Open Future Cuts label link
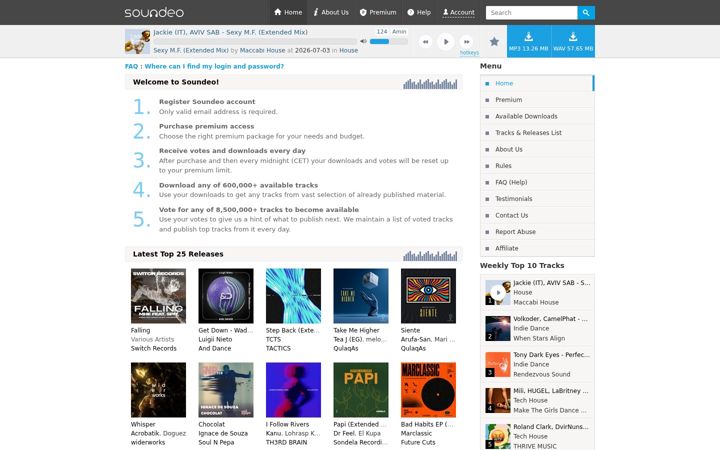Viewport: 720px width, 450px height. [418, 442]
